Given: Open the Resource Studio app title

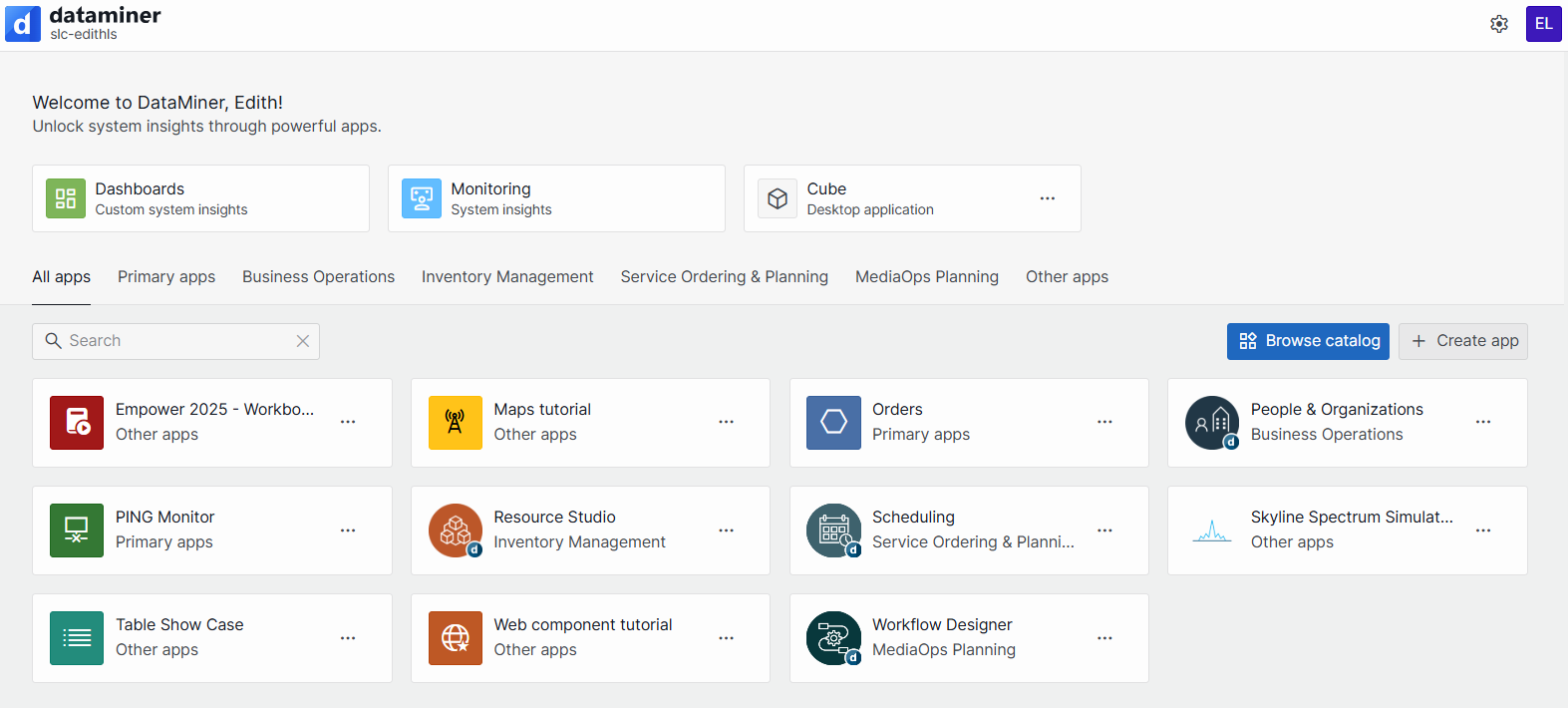Looking at the screenshot, I should 554,517.
